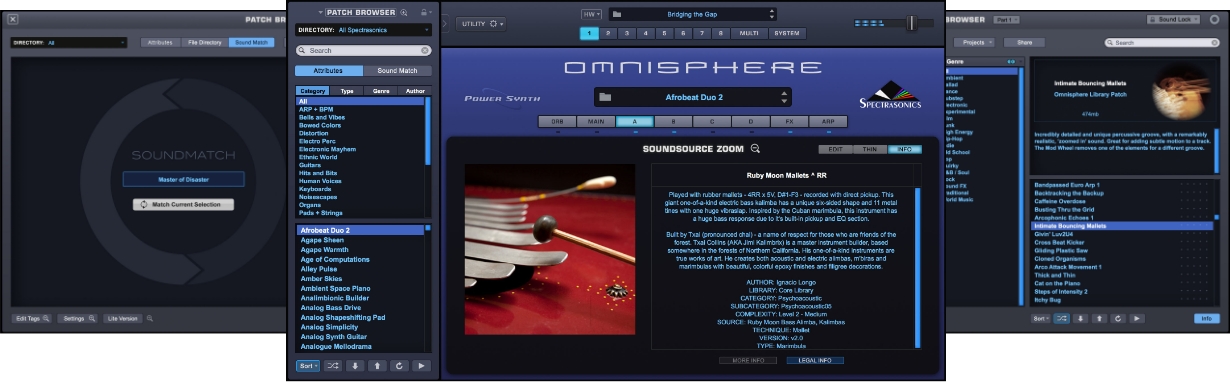
Task: Step to previous patch with up arrow
Action: [378, 366]
